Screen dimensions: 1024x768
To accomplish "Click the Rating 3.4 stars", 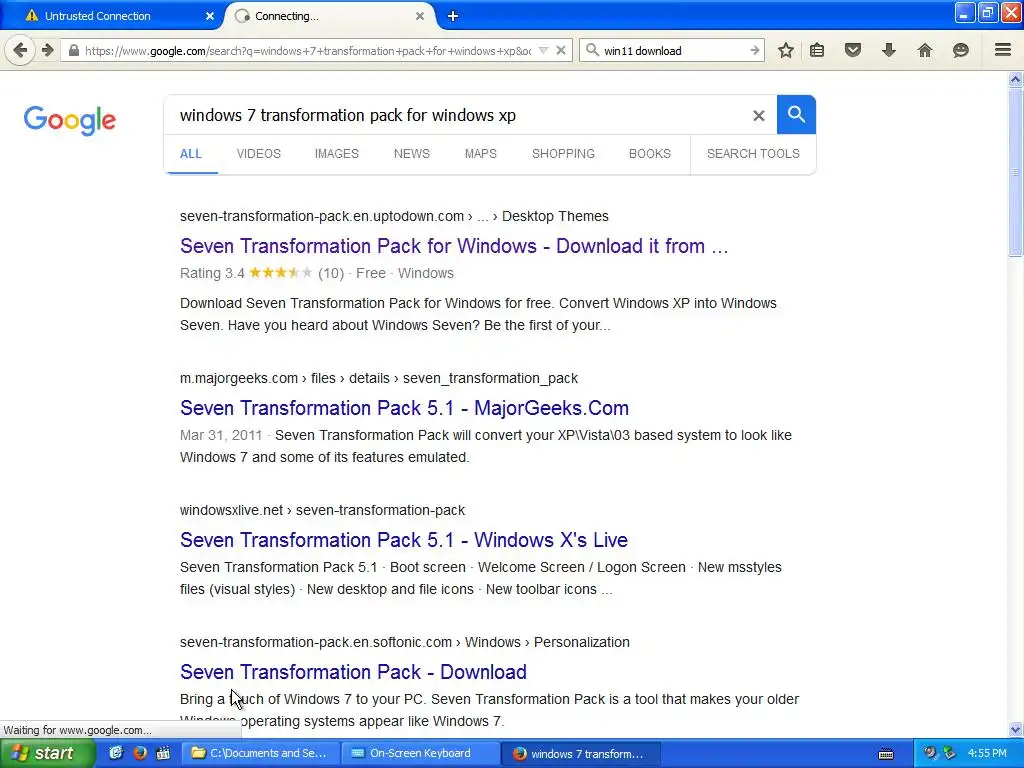I will [280, 273].
